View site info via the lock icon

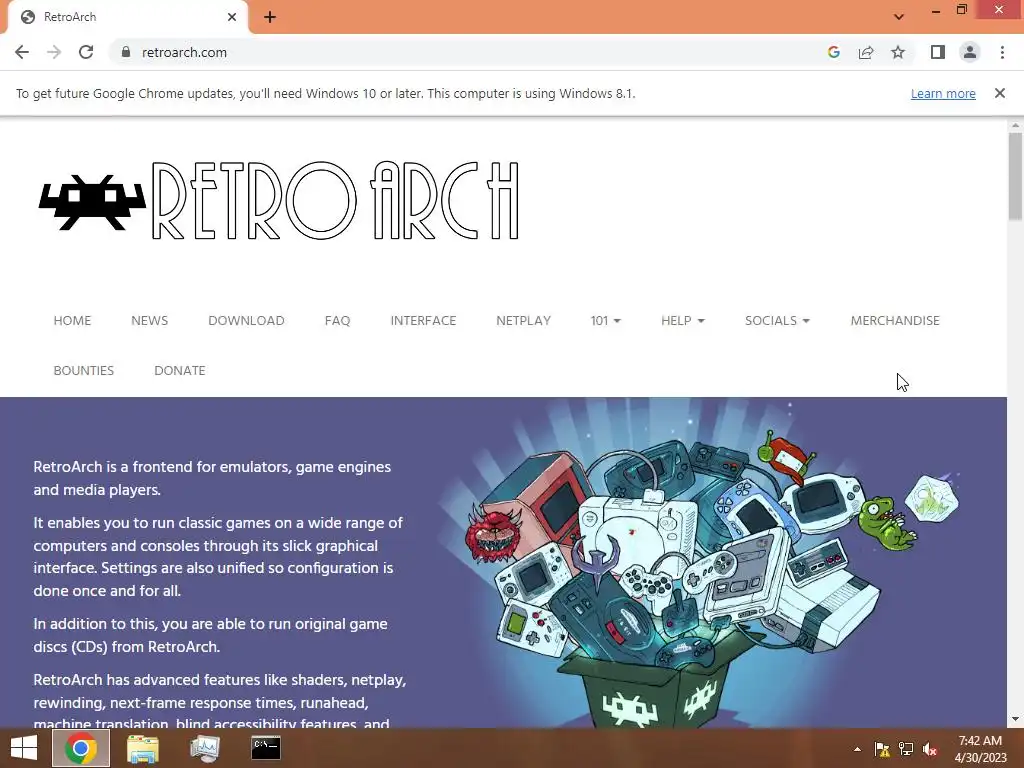126,52
